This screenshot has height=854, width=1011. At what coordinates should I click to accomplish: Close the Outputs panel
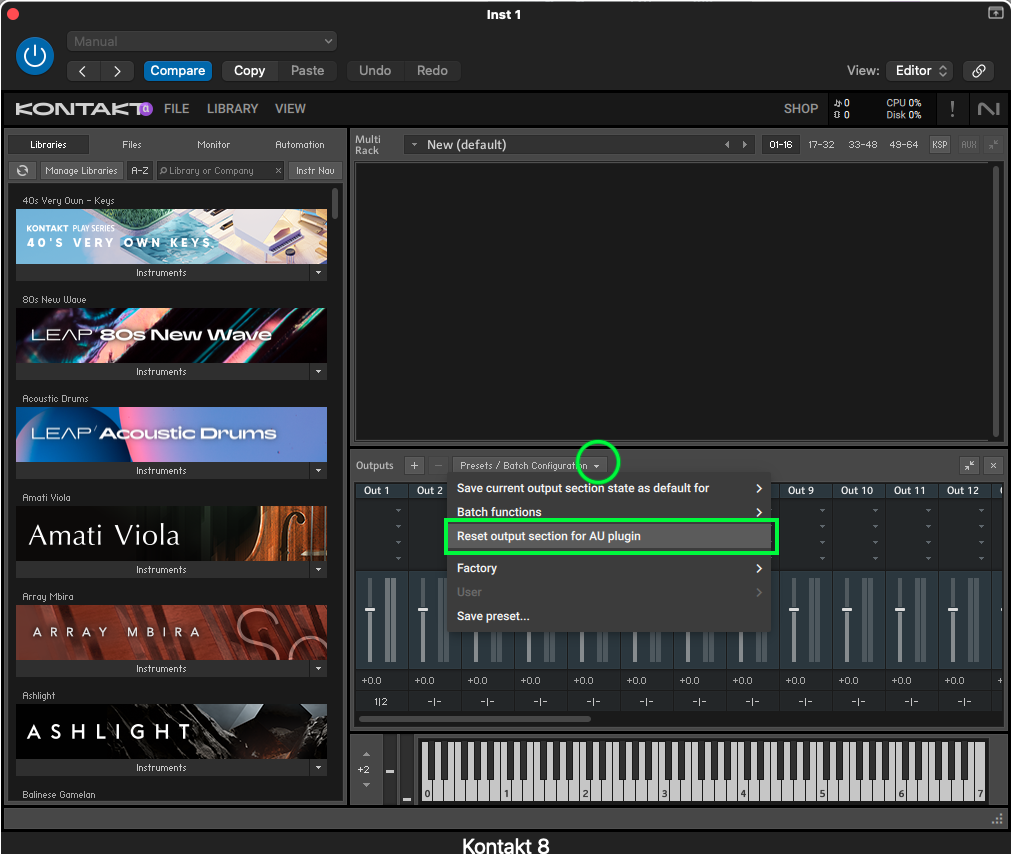click(994, 465)
